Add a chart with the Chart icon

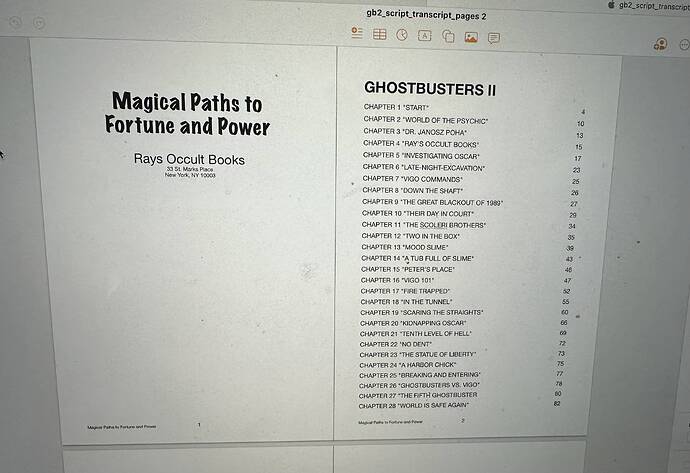(x=402, y=35)
